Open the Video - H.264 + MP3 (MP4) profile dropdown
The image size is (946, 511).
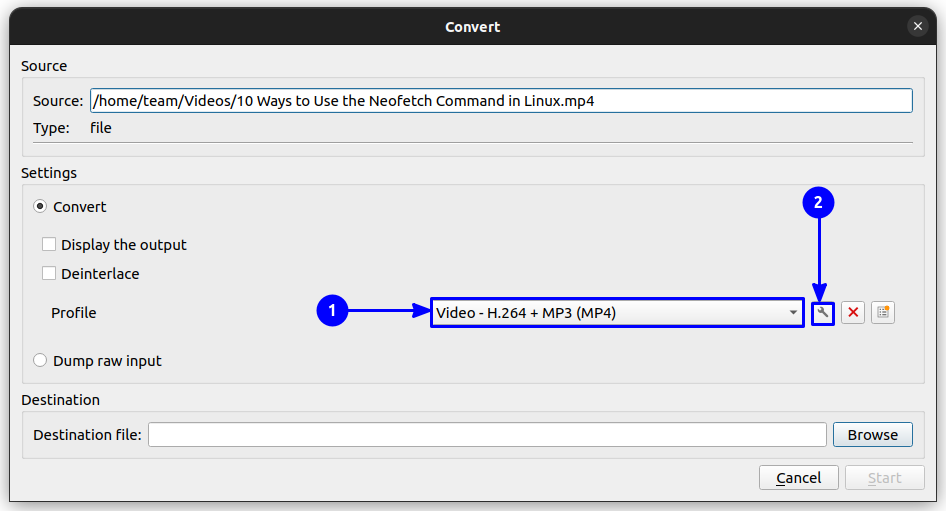610,313
